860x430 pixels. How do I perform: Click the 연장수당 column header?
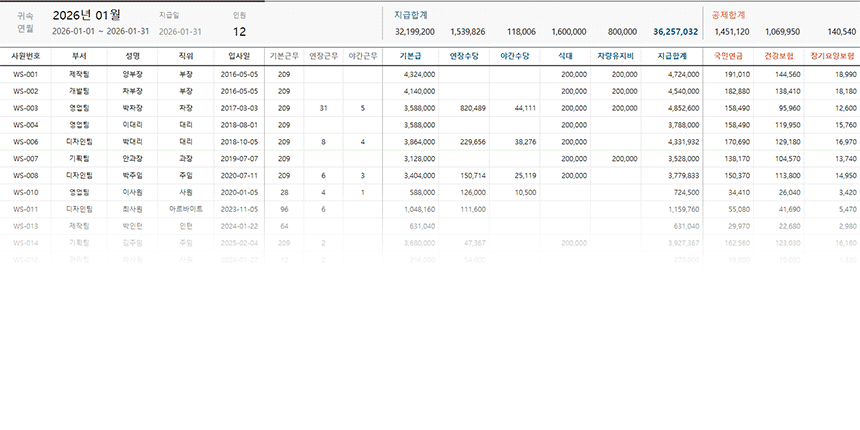(x=464, y=56)
